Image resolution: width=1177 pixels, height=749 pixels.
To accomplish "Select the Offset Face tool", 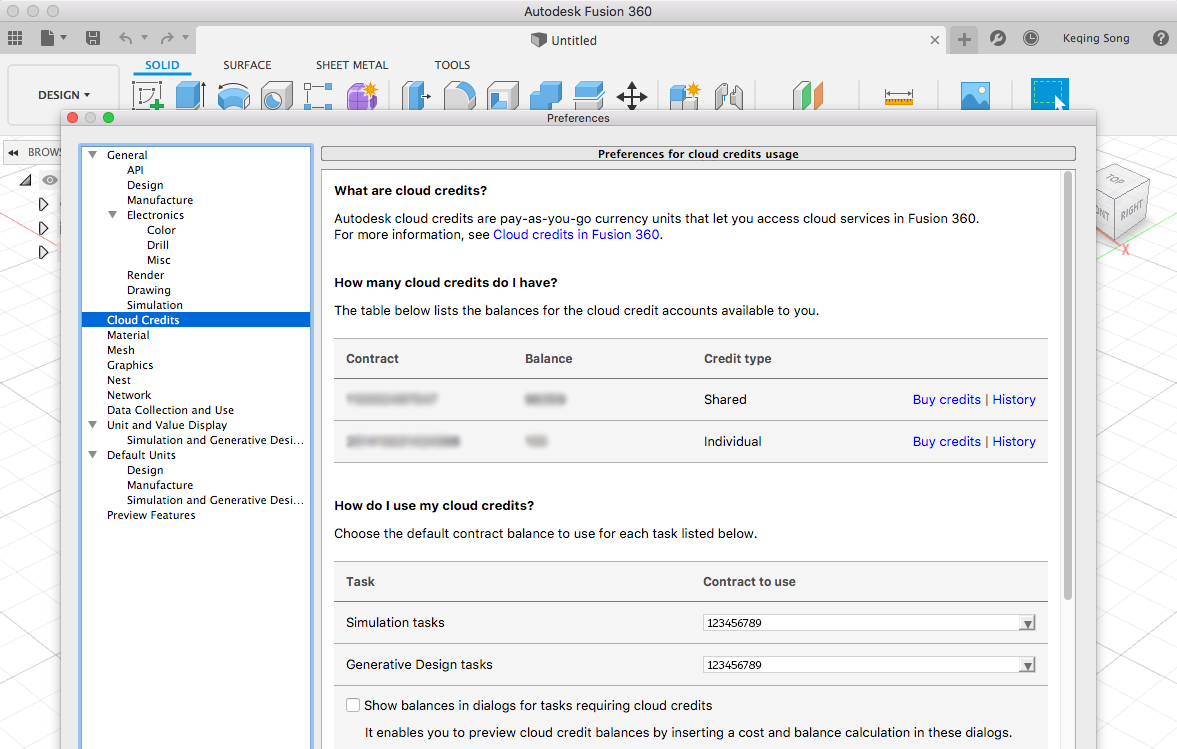I will (x=588, y=95).
